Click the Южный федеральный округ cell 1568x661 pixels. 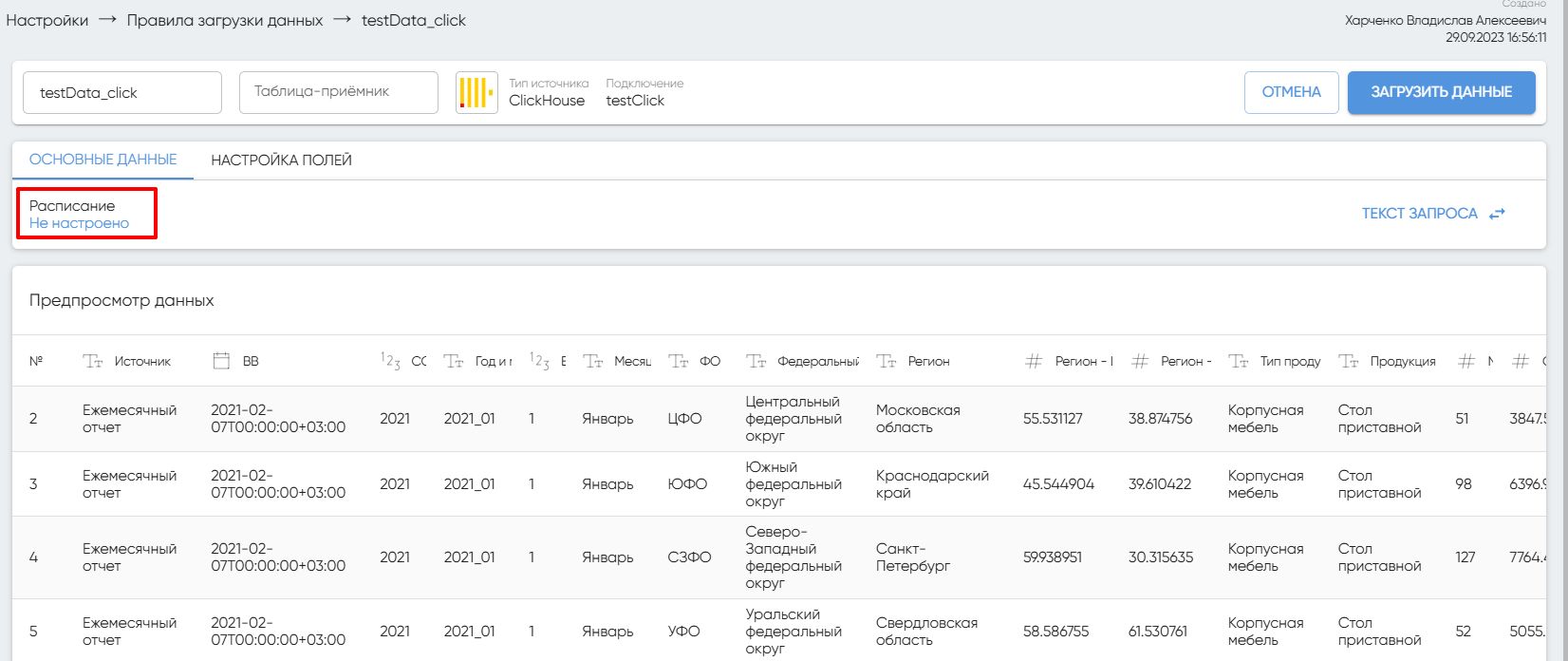(793, 484)
